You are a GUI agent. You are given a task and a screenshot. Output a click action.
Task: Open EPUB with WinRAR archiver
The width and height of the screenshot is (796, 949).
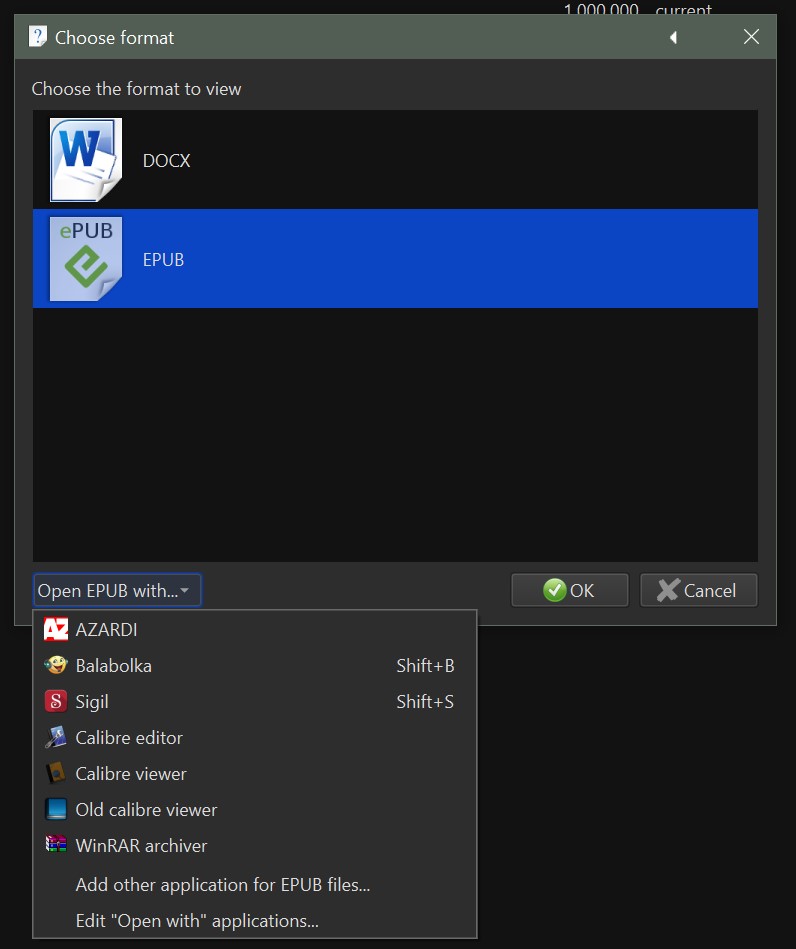(x=255, y=846)
